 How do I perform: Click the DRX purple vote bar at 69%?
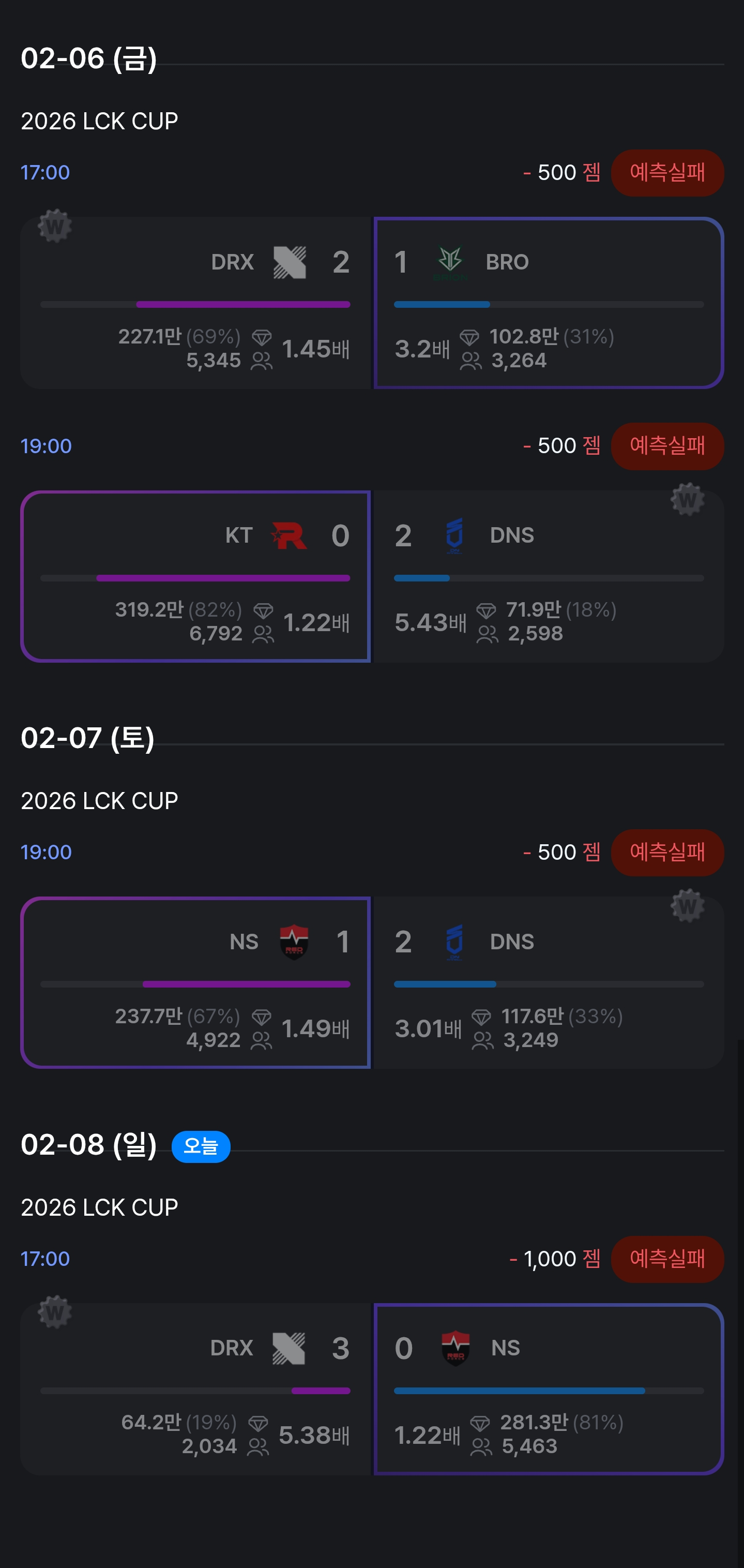point(242,304)
